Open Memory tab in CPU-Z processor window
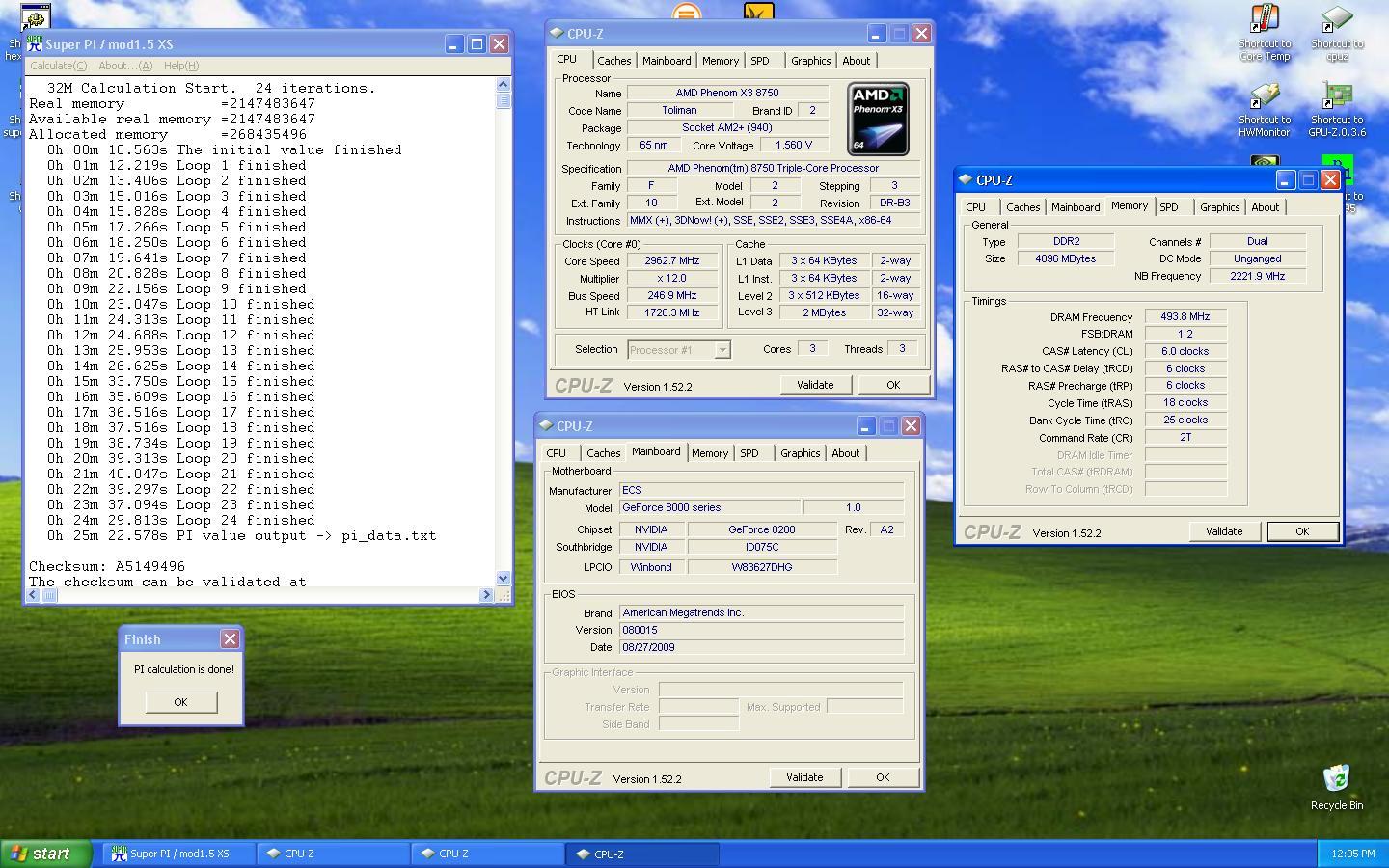Image resolution: width=1389 pixels, height=868 pixels. click(x=721, y=61)
